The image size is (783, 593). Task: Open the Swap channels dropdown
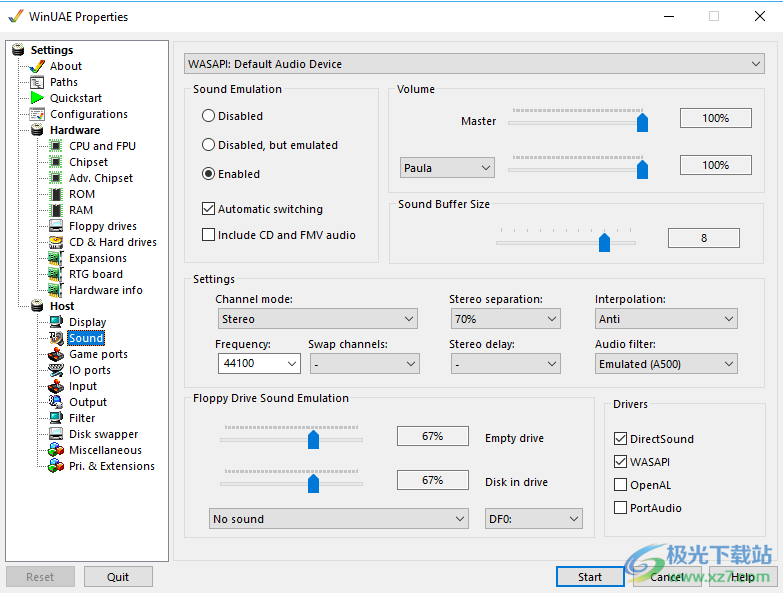tap(365, 363)
